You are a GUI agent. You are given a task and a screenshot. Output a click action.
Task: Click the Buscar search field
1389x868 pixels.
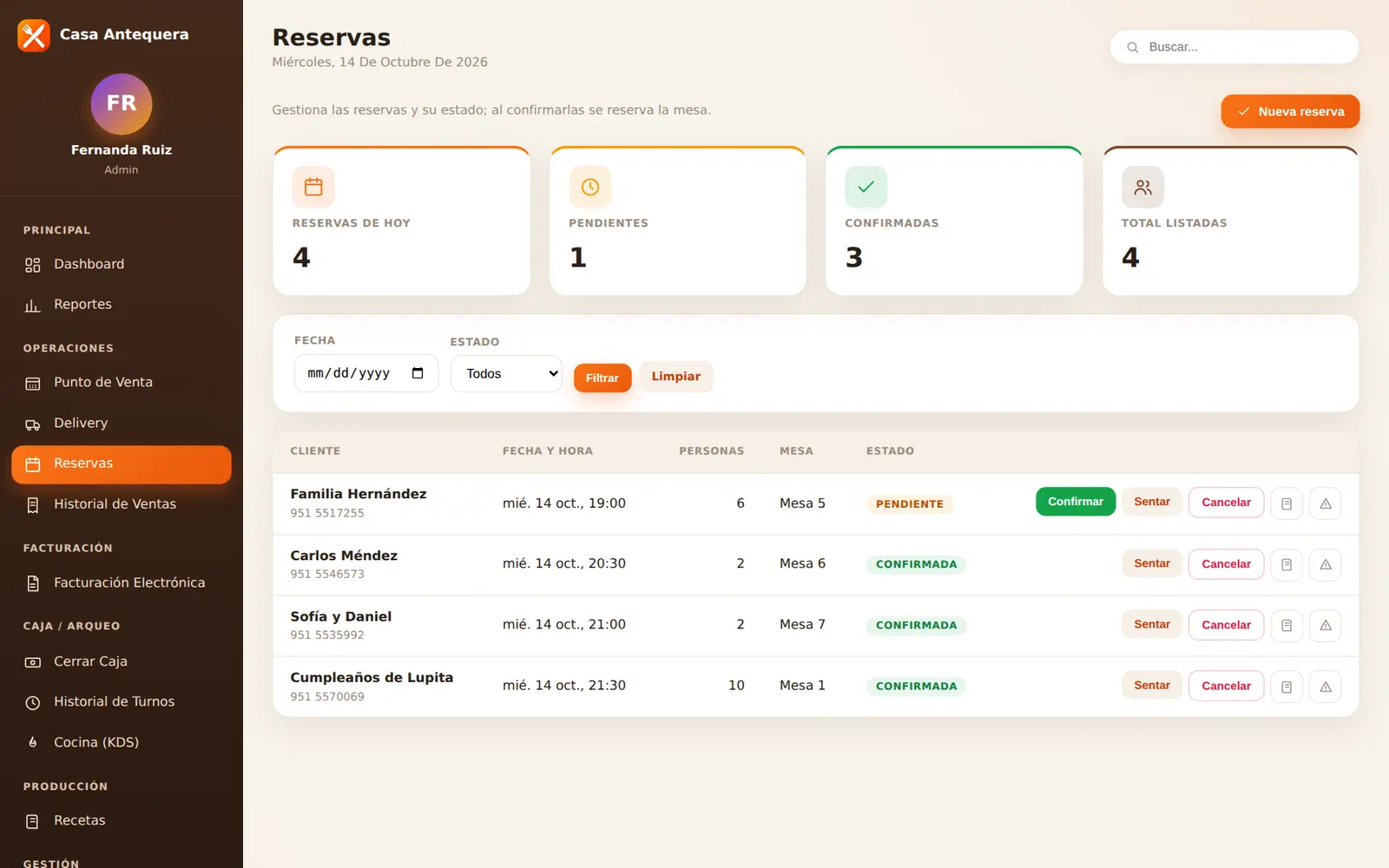pos(1234,47)
